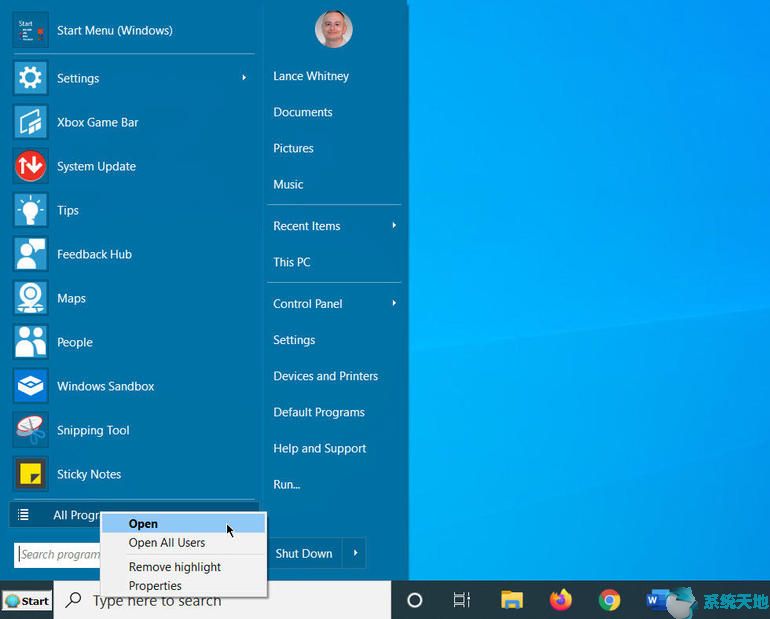Screen dimensions: 770x619
Task: Click the Windows Sandbox label
Action: coord(106,386)
